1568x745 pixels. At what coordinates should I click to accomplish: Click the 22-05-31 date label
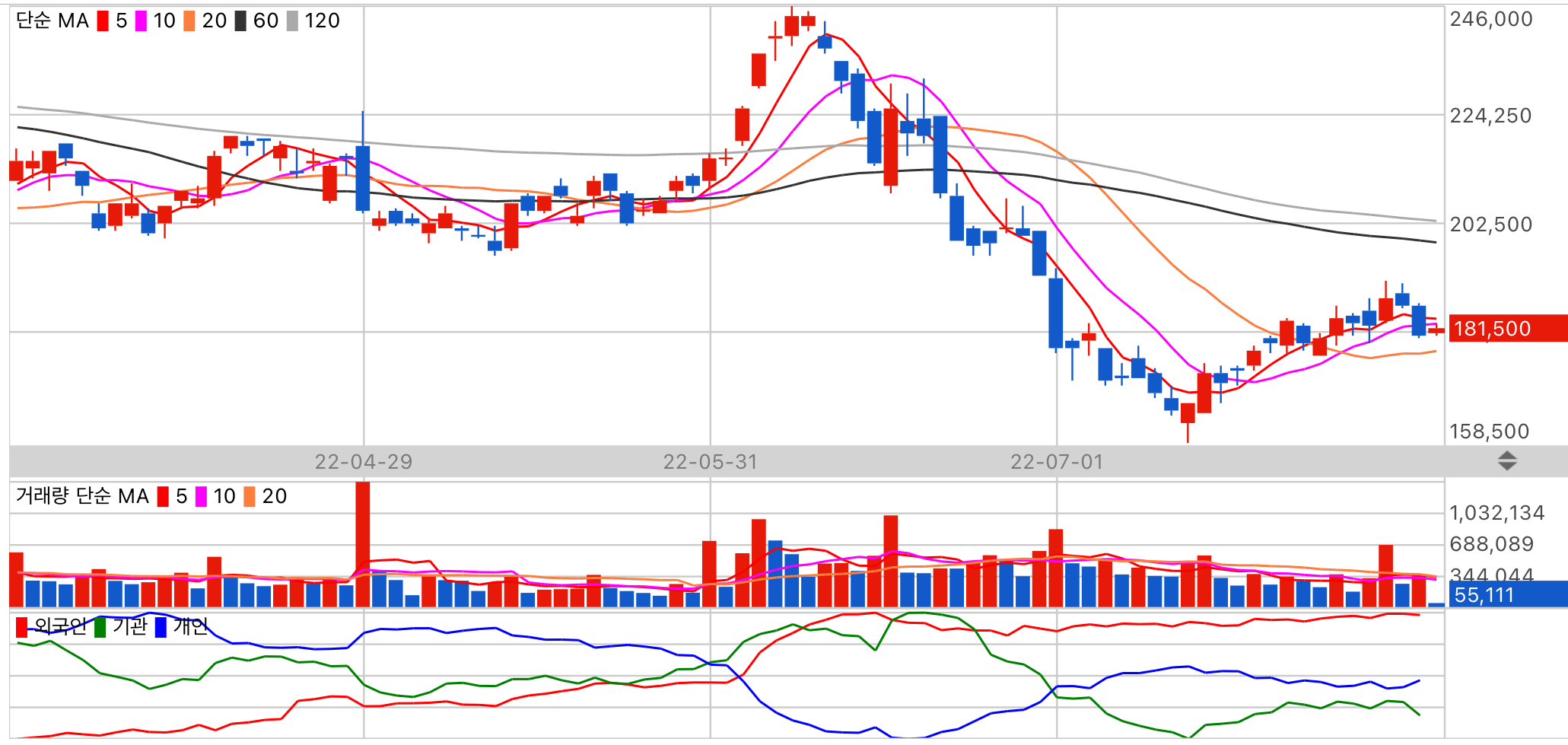(711, 462)
